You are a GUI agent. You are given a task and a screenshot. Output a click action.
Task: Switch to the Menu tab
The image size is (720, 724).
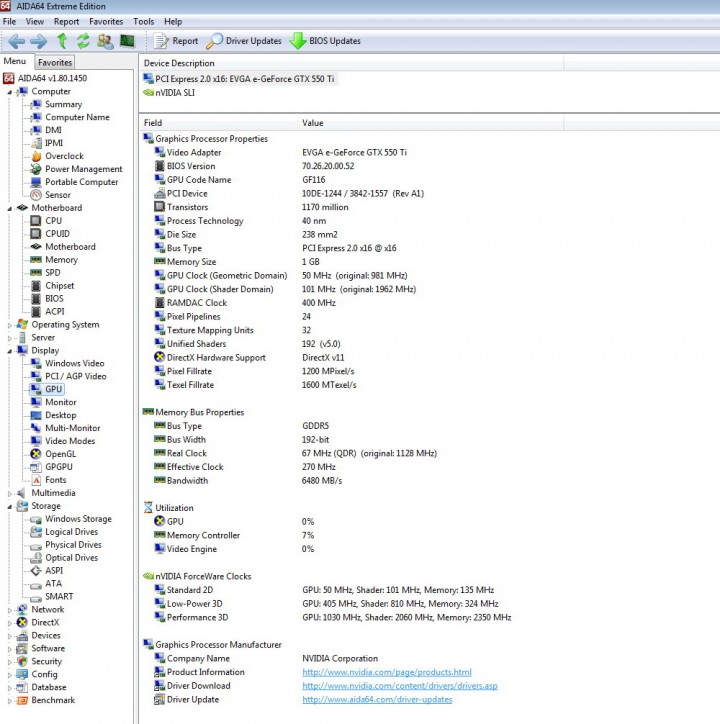click(15, 61)
